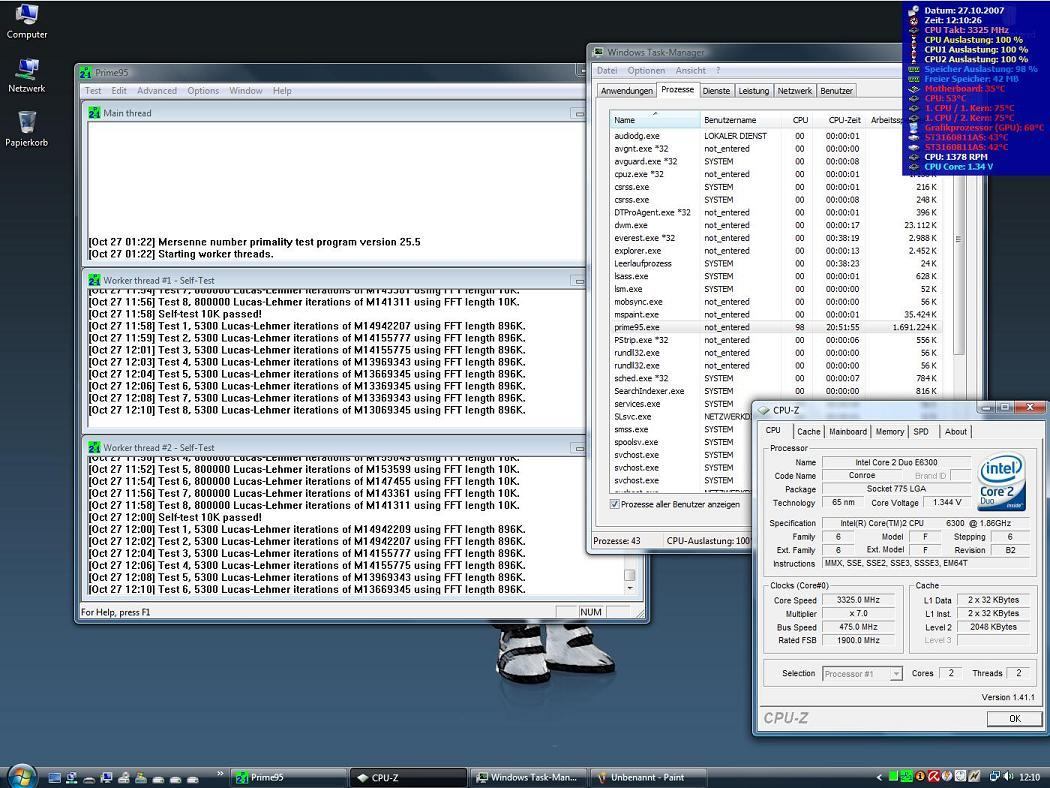This screenshot has width=1050, height=788.
Task: Click the Worker thread #2 scrollbar down arrow
Action: click(x=629, y=588)
